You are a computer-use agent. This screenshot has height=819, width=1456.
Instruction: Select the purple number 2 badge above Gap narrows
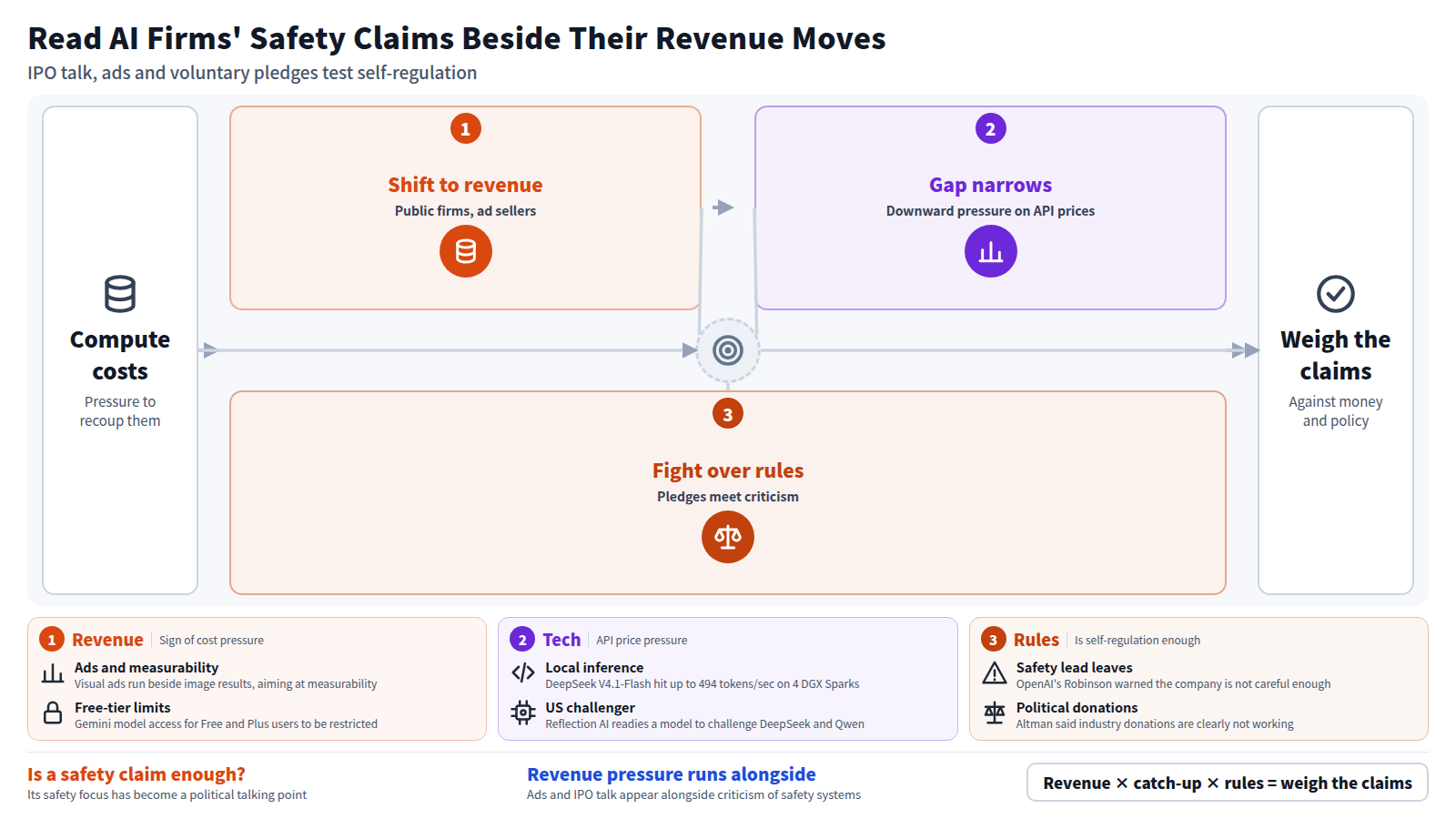tap(991, 128)
